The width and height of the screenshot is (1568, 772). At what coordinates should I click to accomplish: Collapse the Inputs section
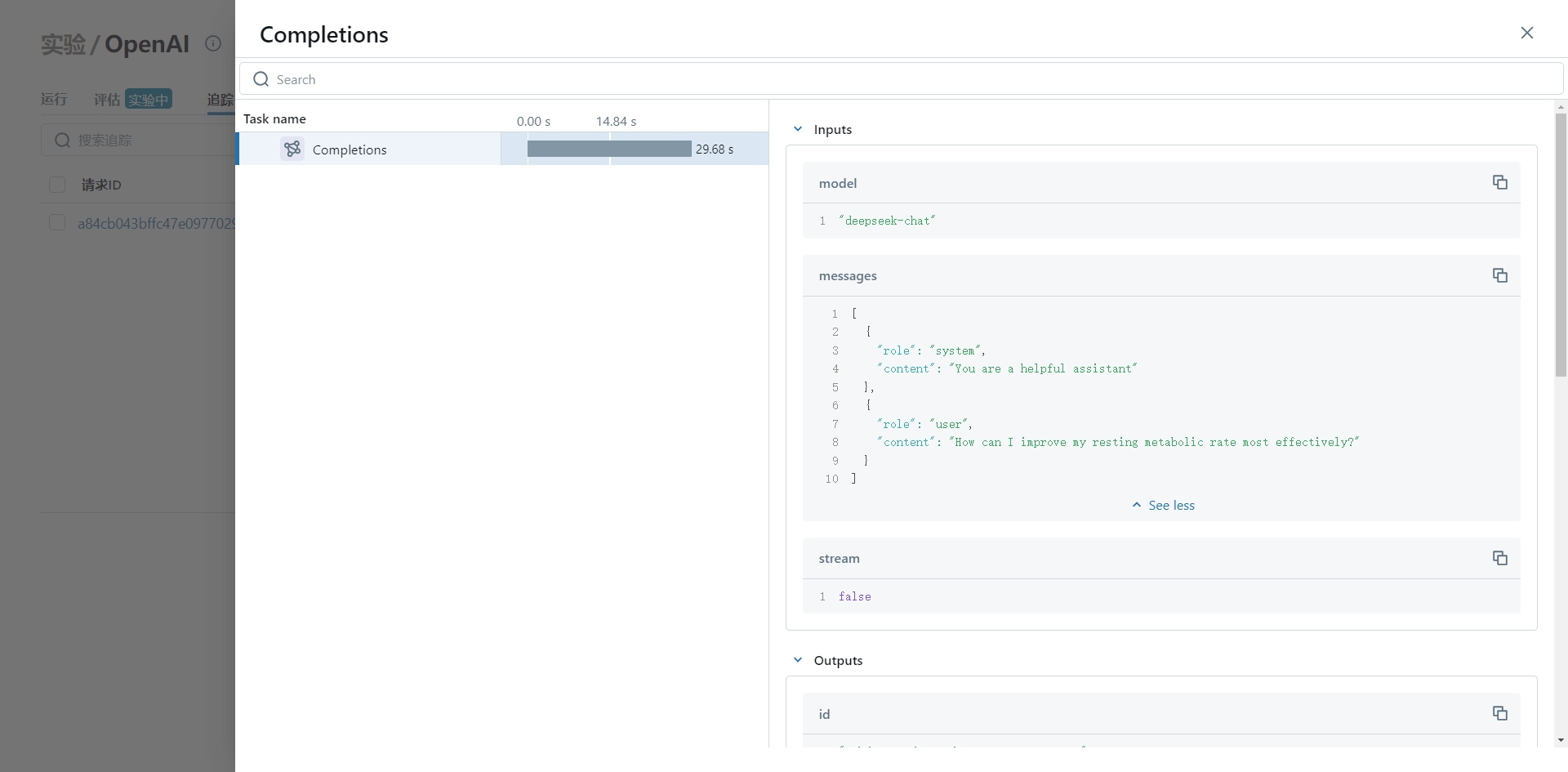[798, 129]
